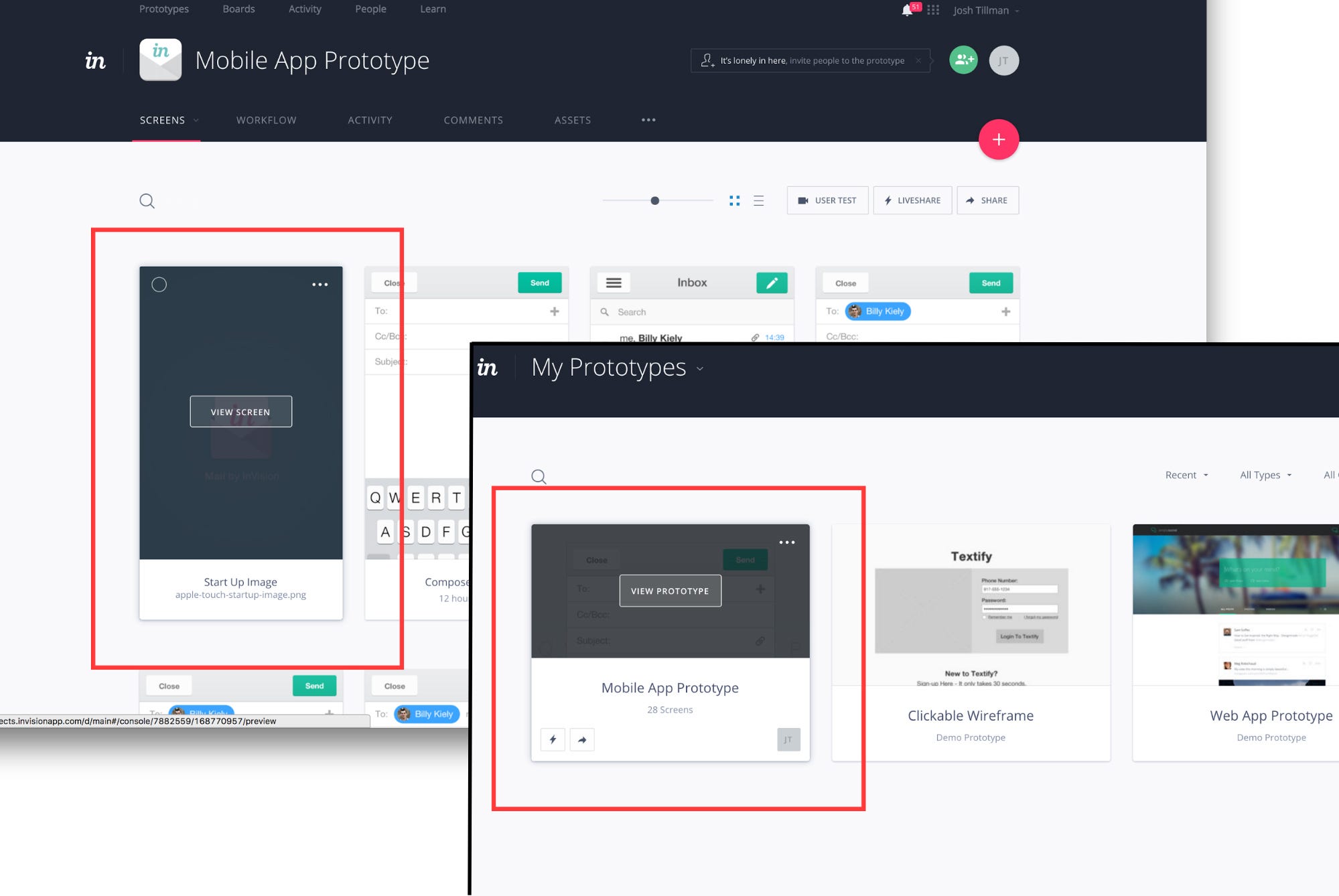Switch to list view layout
Screen dimensions: 1339x896
point(758,200)
